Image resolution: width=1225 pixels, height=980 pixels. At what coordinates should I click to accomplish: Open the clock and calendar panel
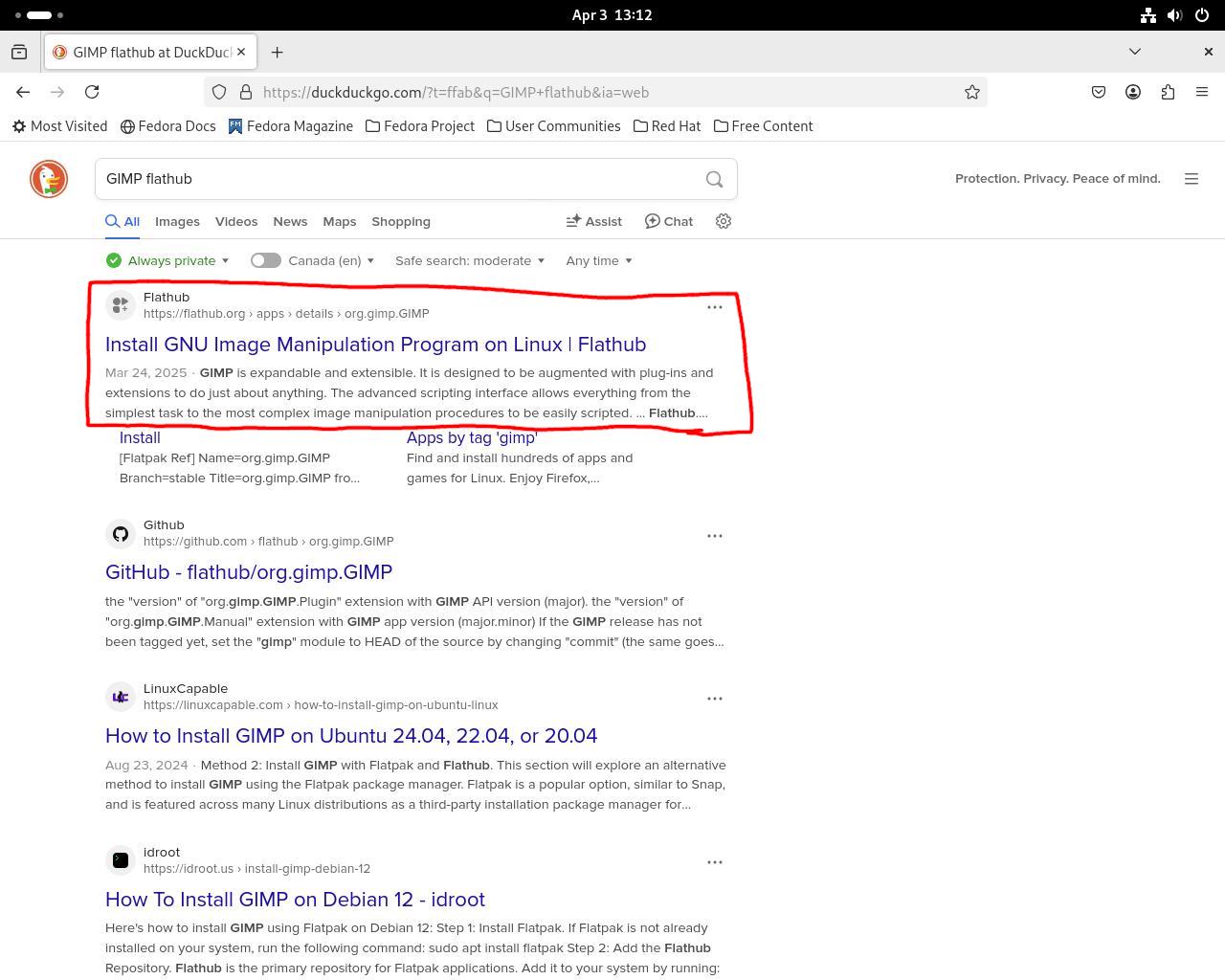(612, 15)
